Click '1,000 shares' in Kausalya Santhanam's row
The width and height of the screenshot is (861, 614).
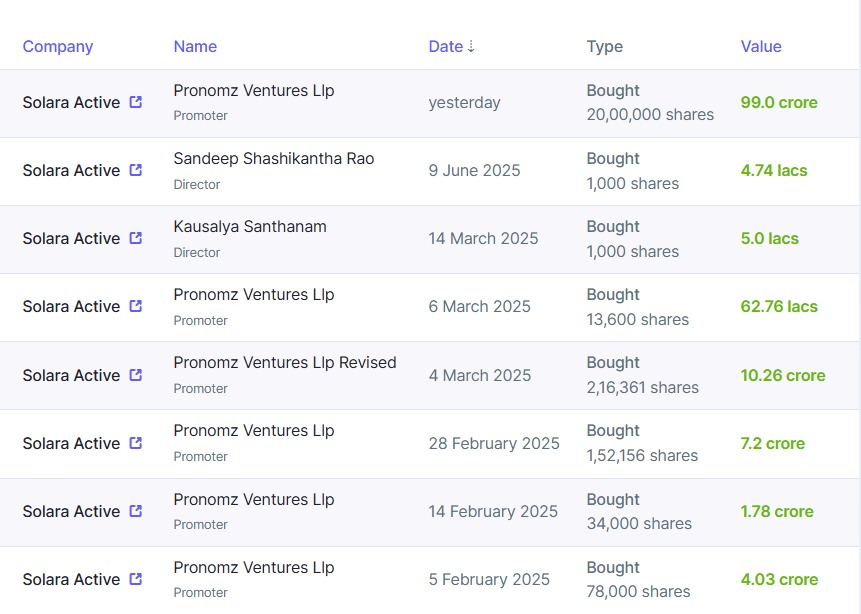point(633,252)
